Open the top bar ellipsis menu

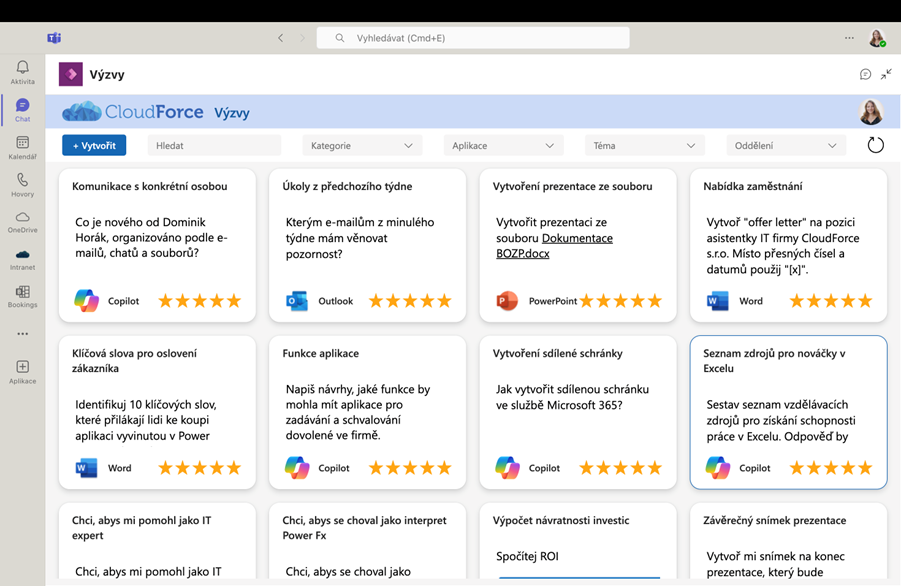coord(849,38)
